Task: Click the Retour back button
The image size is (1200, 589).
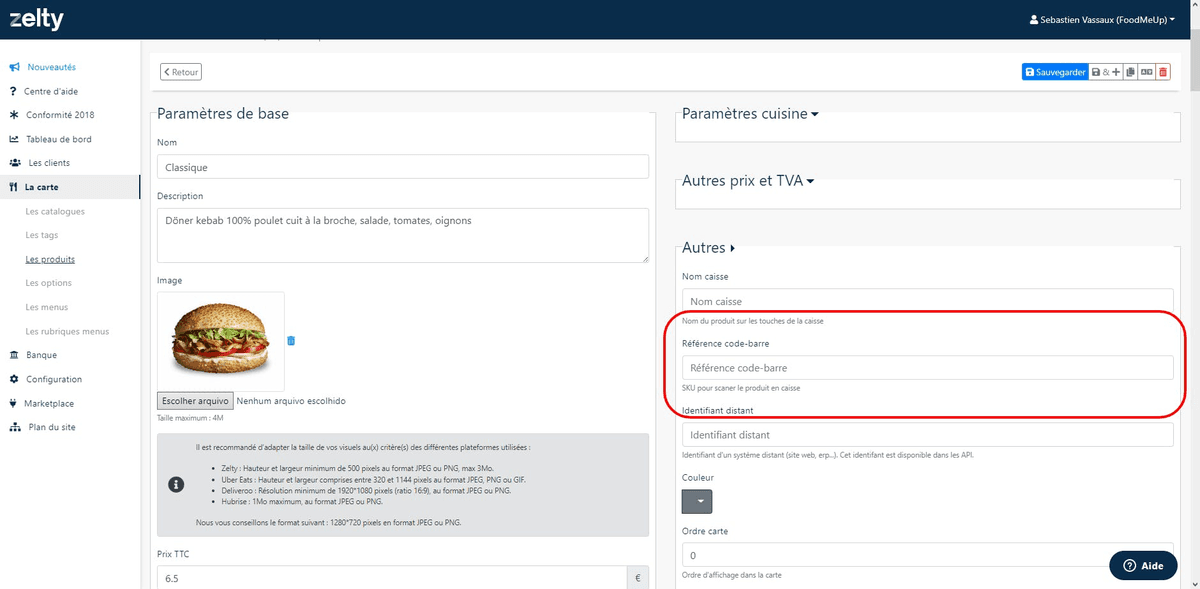Action: [181, 72]
